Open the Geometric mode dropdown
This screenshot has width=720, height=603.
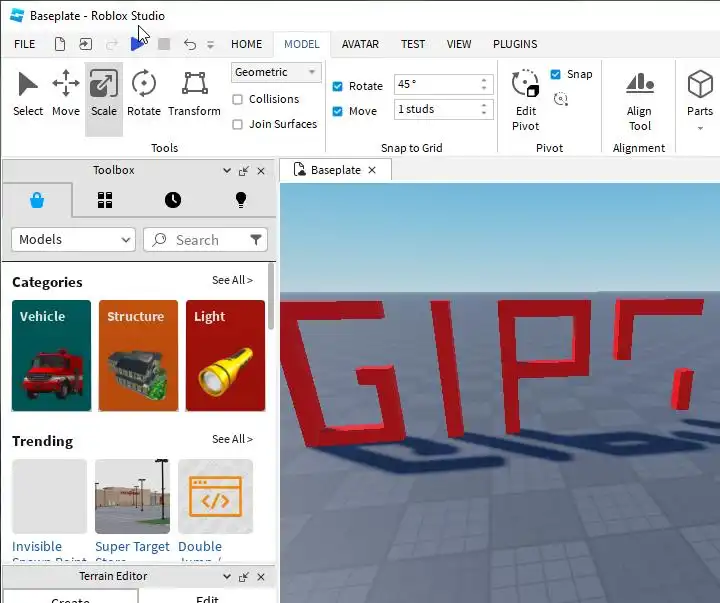click(x=276, y=72)
